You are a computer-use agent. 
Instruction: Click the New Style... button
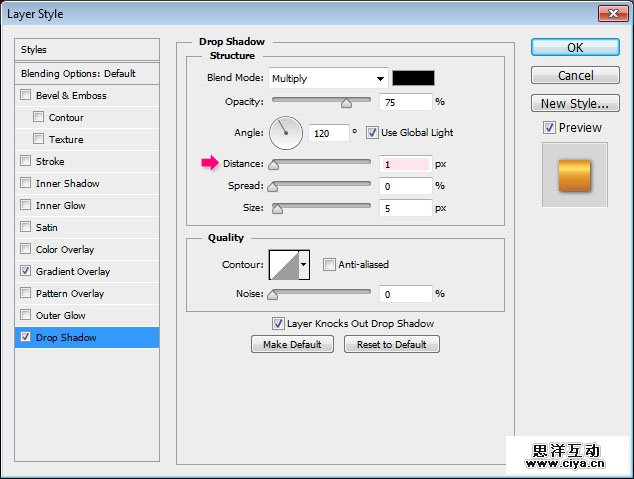tap(573, 103)
